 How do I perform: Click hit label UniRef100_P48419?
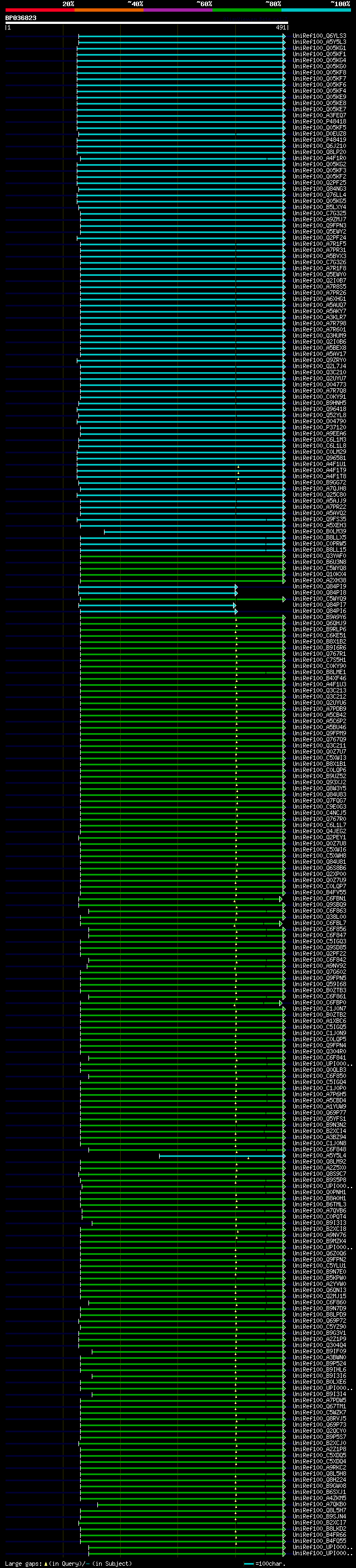[319, 140]
